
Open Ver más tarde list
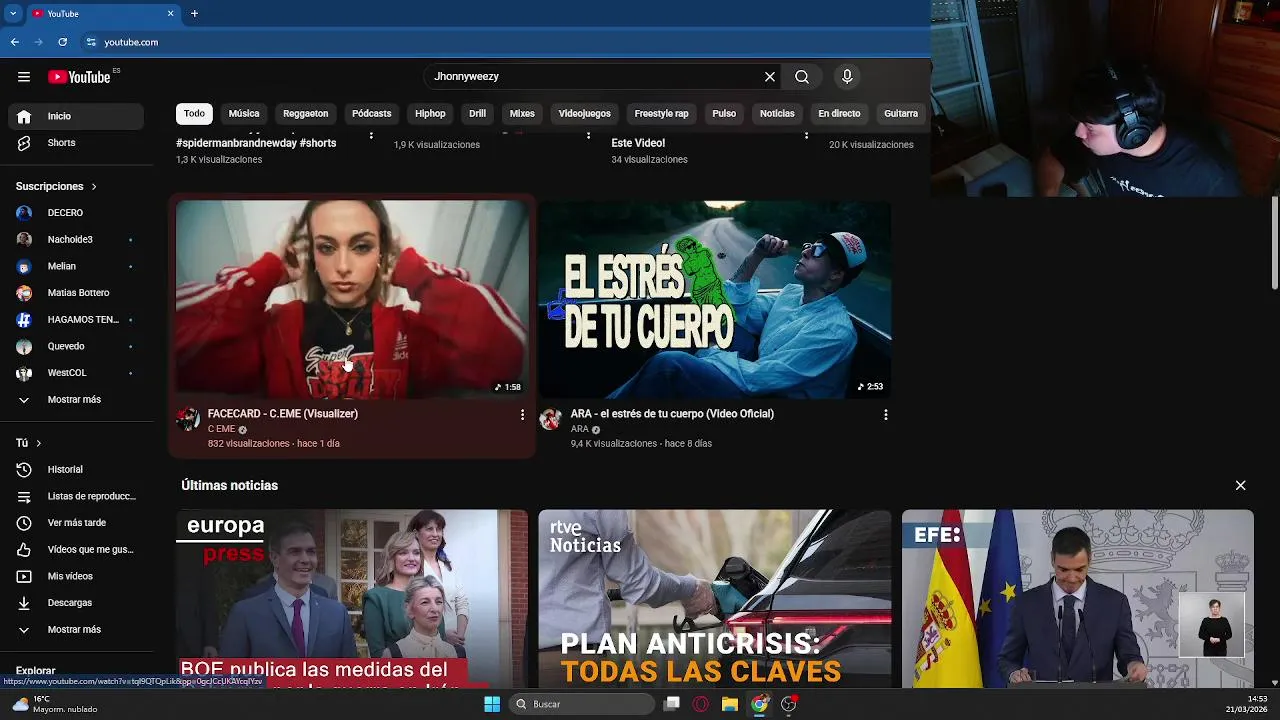coord(76,523)
